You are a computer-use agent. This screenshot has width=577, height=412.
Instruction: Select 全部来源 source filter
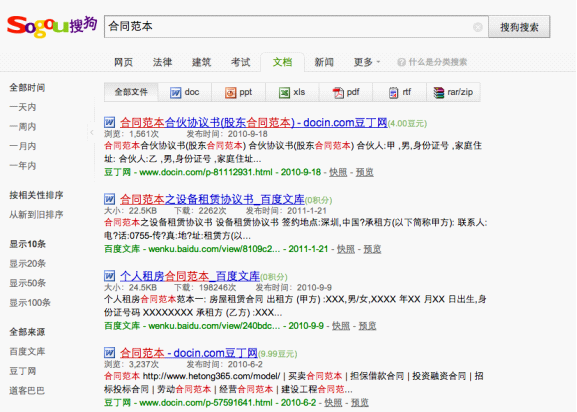(x=27, y=332)
